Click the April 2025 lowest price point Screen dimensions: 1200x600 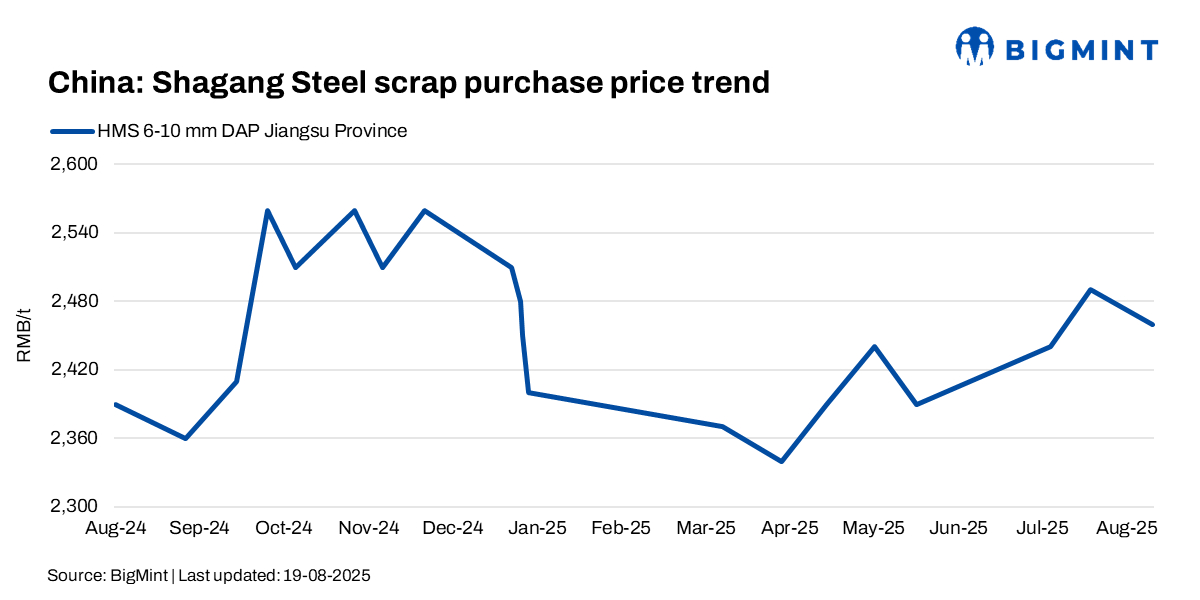[781, 461]
